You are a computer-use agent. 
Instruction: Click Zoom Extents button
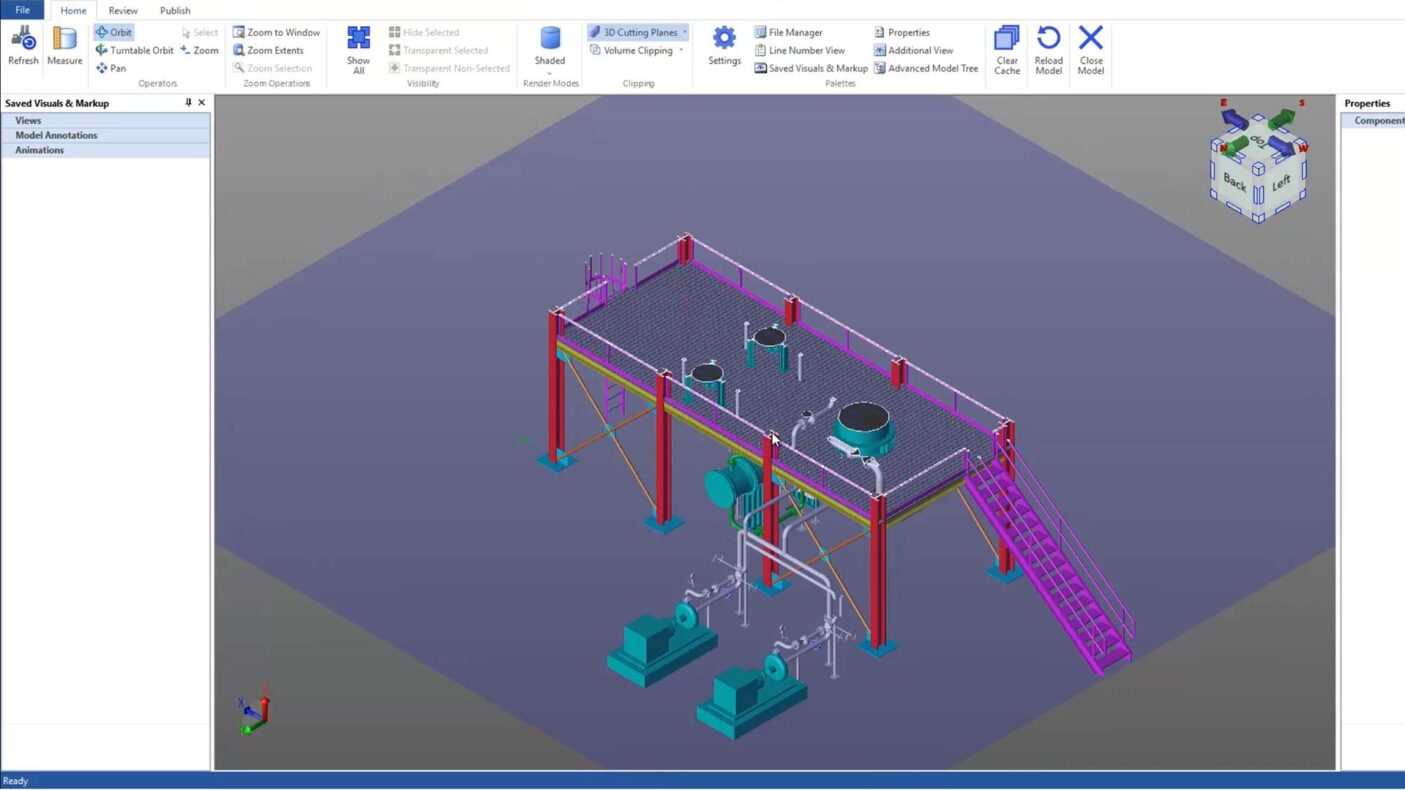click(x=268, y=50)
